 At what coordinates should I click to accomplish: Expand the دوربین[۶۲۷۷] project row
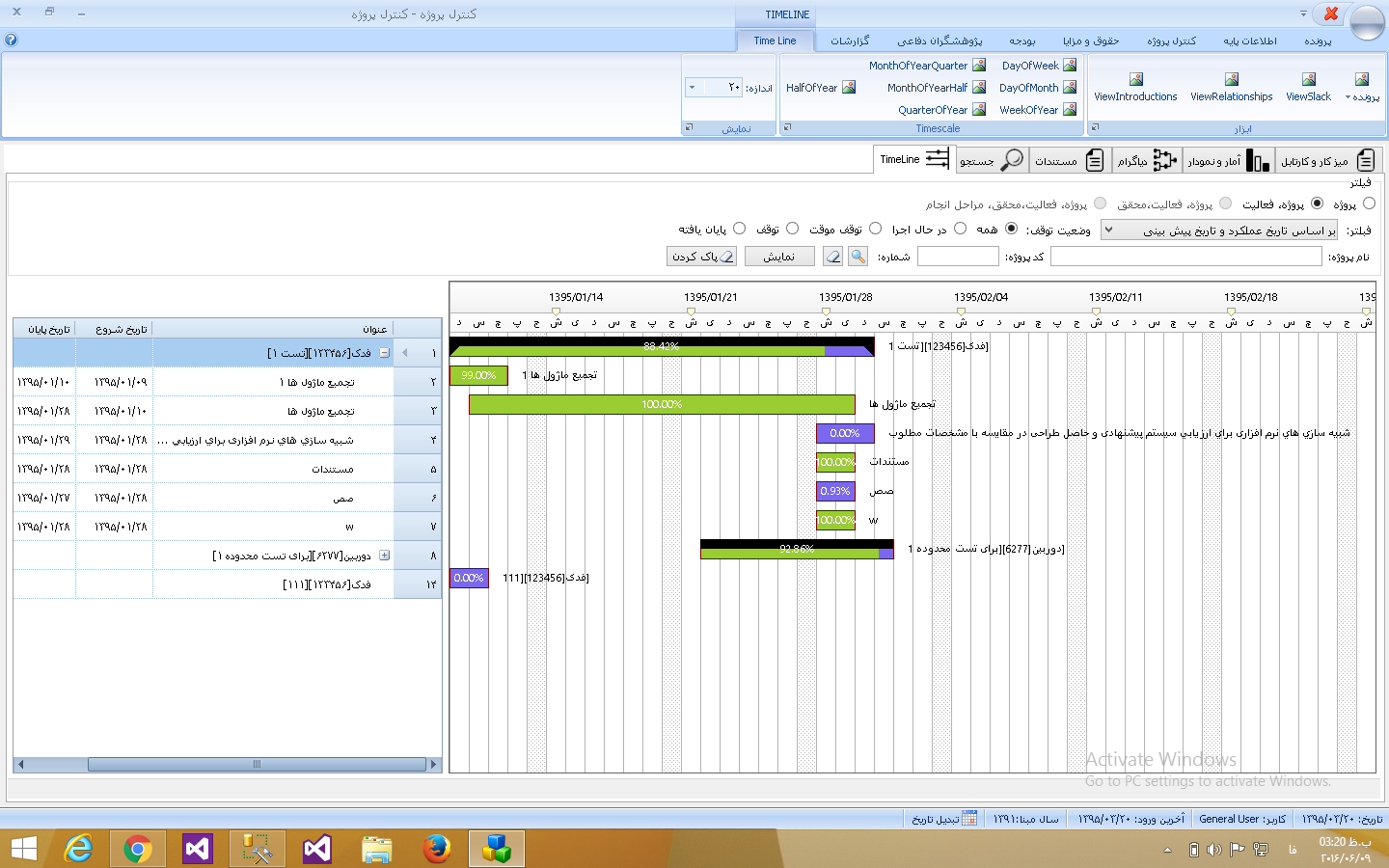[384, 556]
